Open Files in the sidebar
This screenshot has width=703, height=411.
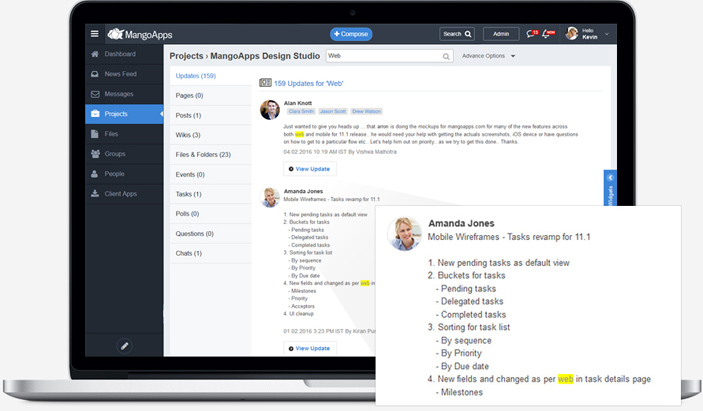pyautogui.click(x=124, y=134)
